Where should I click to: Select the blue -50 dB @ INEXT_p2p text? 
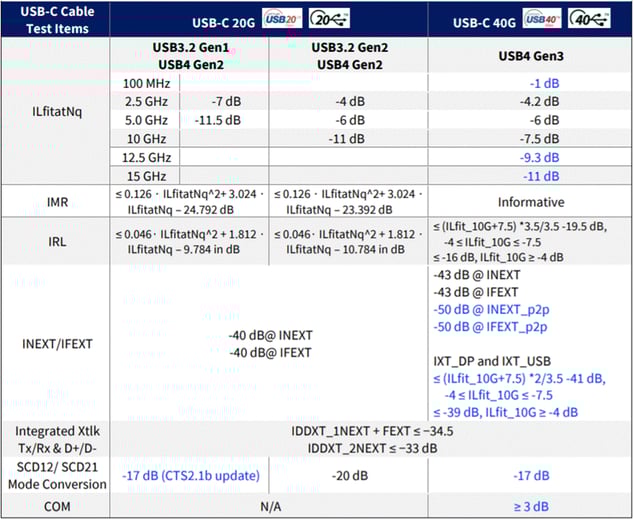coord(491,310)
